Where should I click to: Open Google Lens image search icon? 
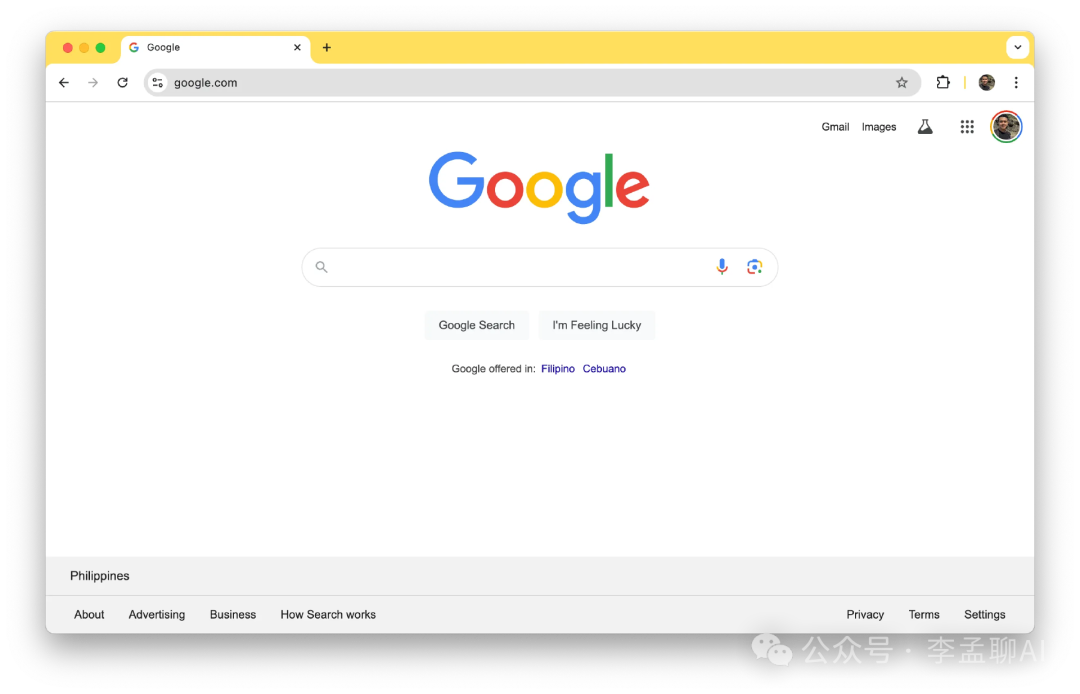(x=754, y=266)
